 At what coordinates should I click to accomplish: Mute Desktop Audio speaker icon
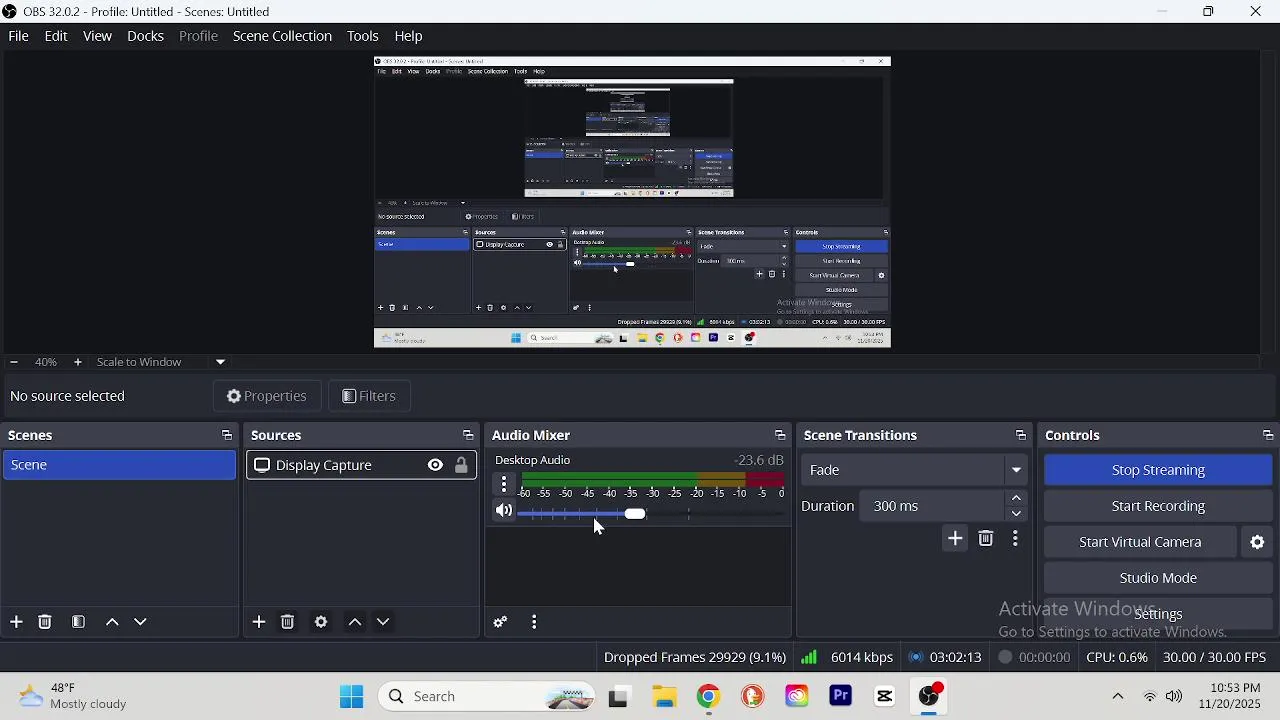[504, 511]
